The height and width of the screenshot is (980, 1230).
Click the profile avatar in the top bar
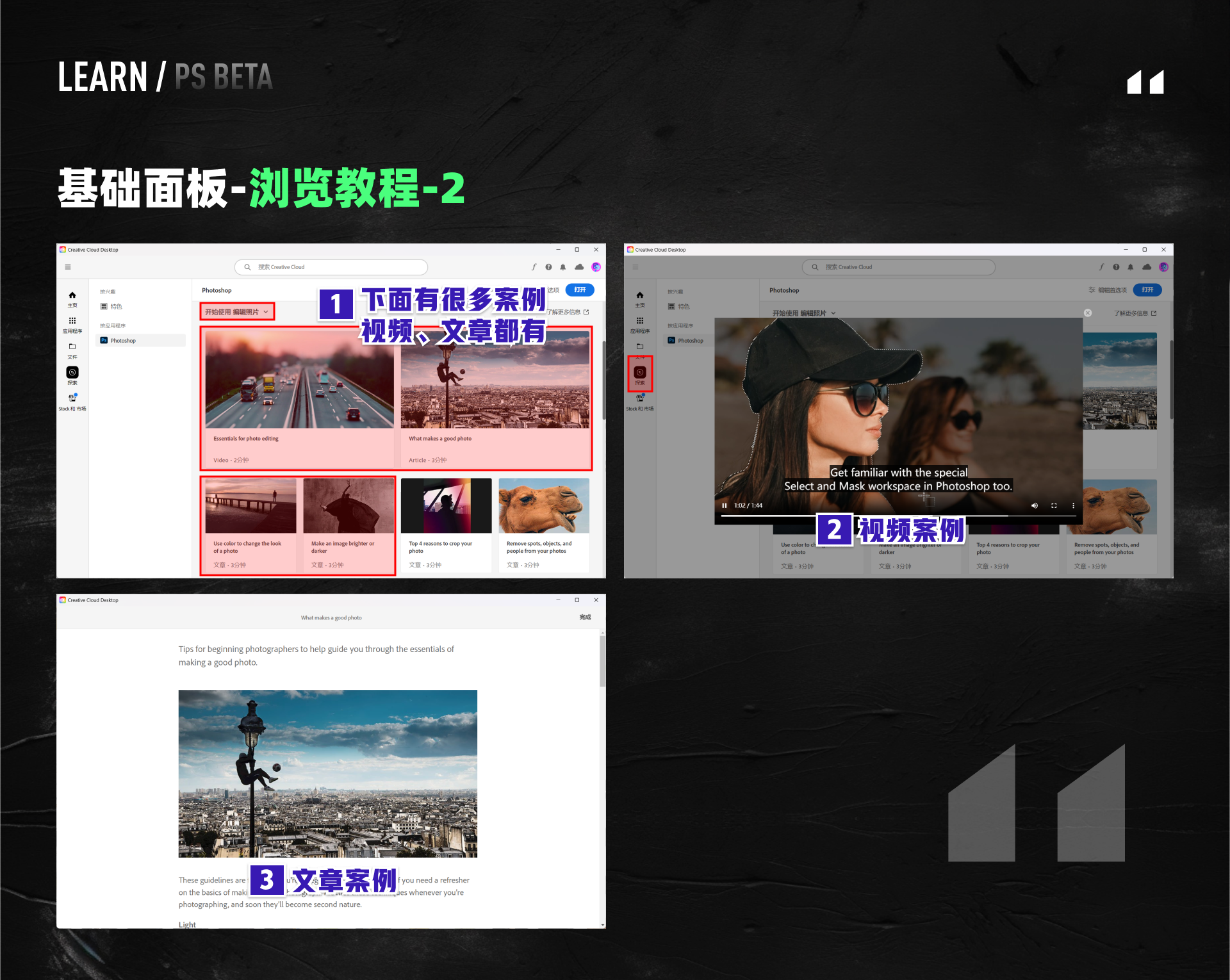point(596,267)
